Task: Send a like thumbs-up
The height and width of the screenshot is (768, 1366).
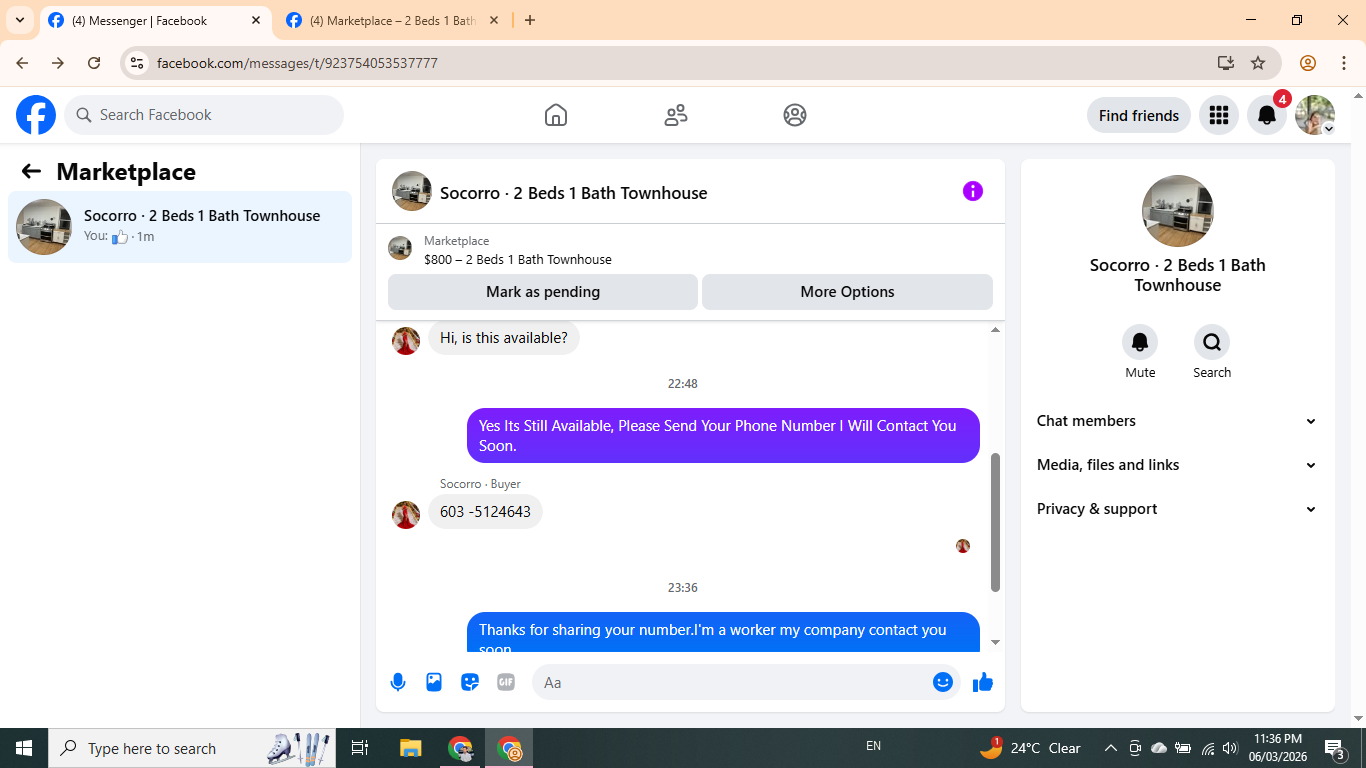Action: [983, 682]
